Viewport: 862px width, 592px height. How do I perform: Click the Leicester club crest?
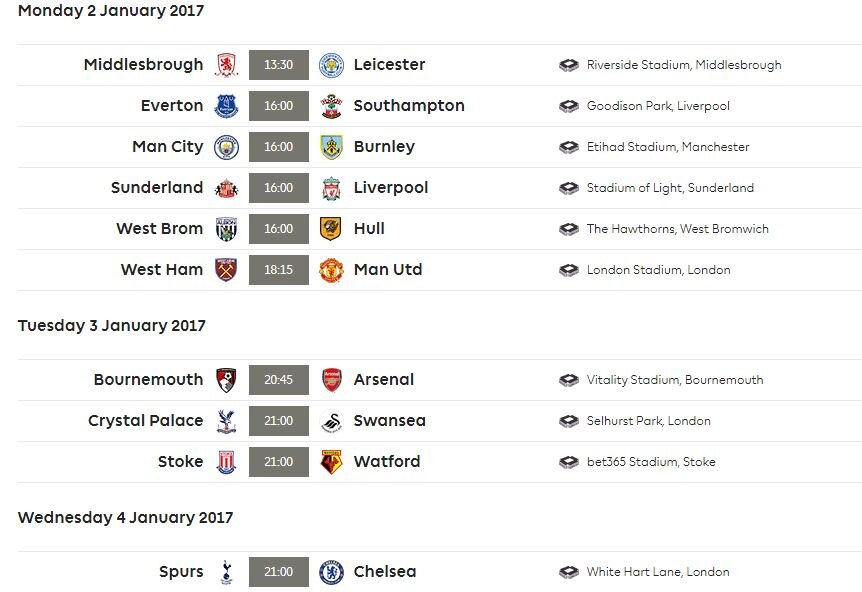click(x=331, y=65)
